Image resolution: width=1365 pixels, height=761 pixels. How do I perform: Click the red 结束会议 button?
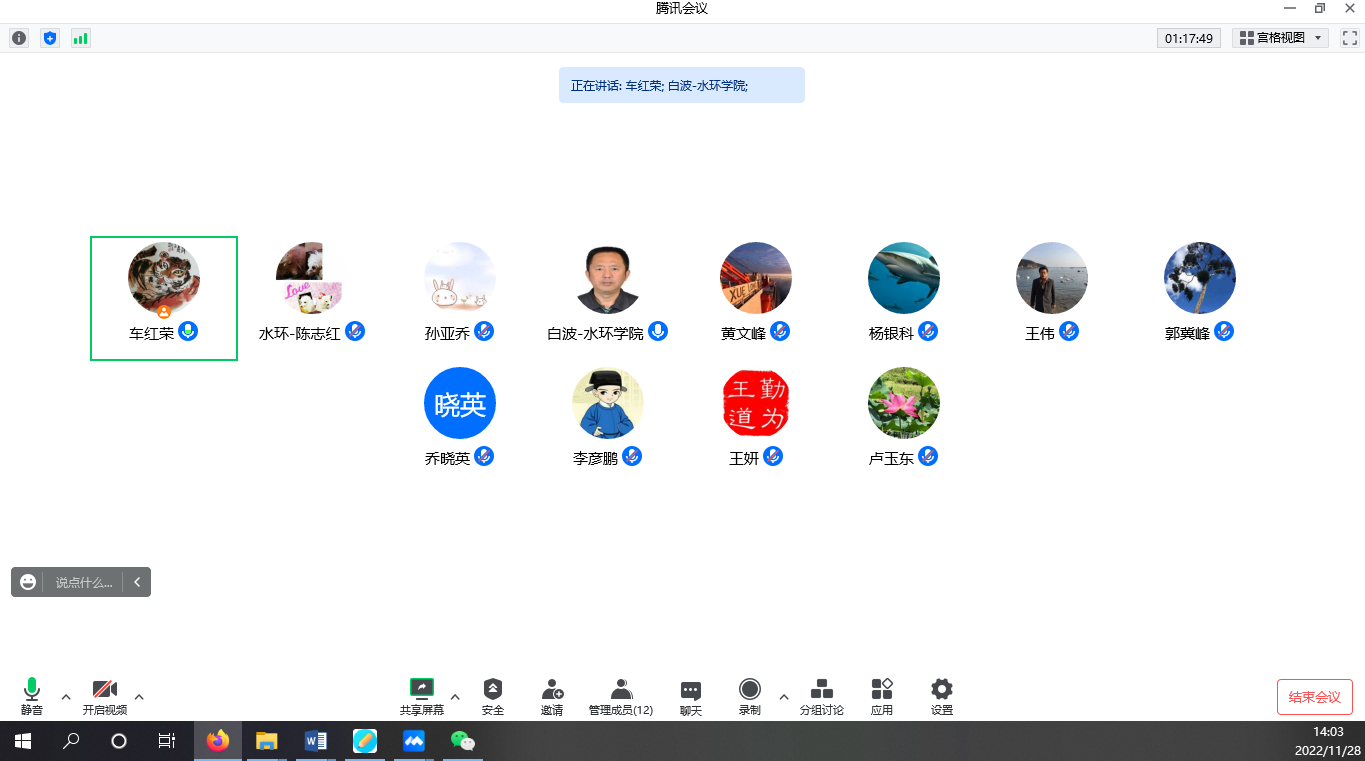pyautogui.click(x=1314, y=697)
